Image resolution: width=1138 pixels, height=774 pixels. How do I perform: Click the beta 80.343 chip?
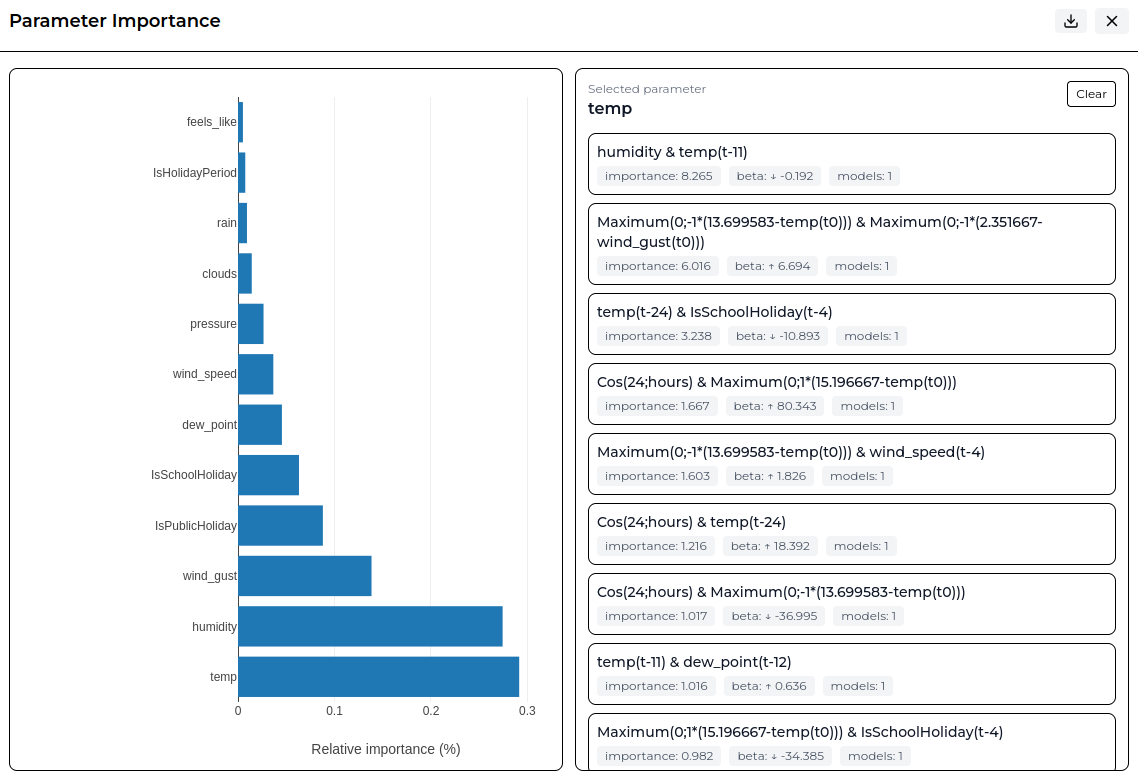774,406
